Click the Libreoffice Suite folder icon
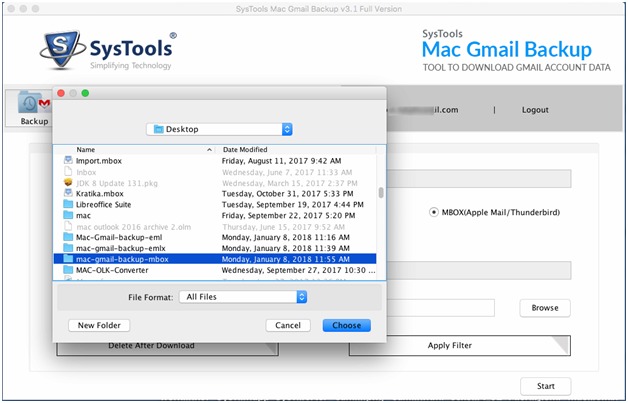 [x=68, y=204]
